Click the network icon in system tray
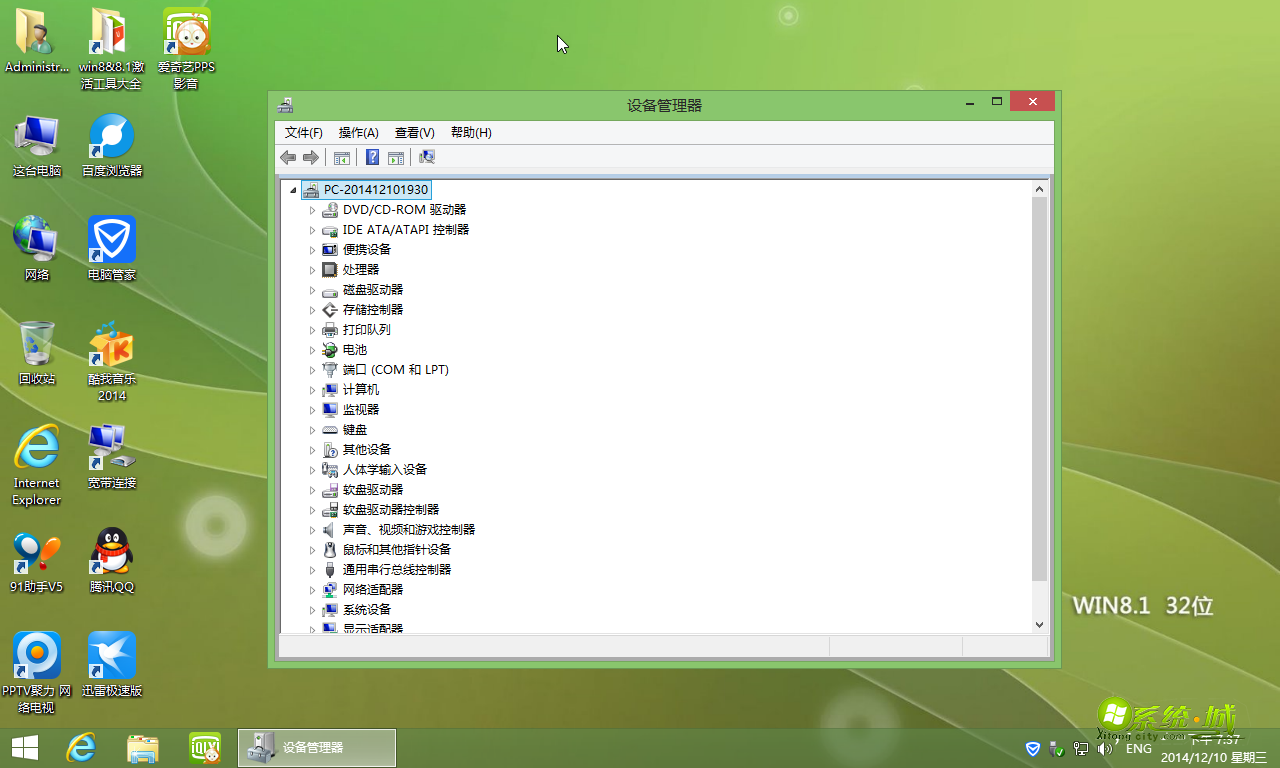1280x768 pixels. click(x=1081, y=748)
